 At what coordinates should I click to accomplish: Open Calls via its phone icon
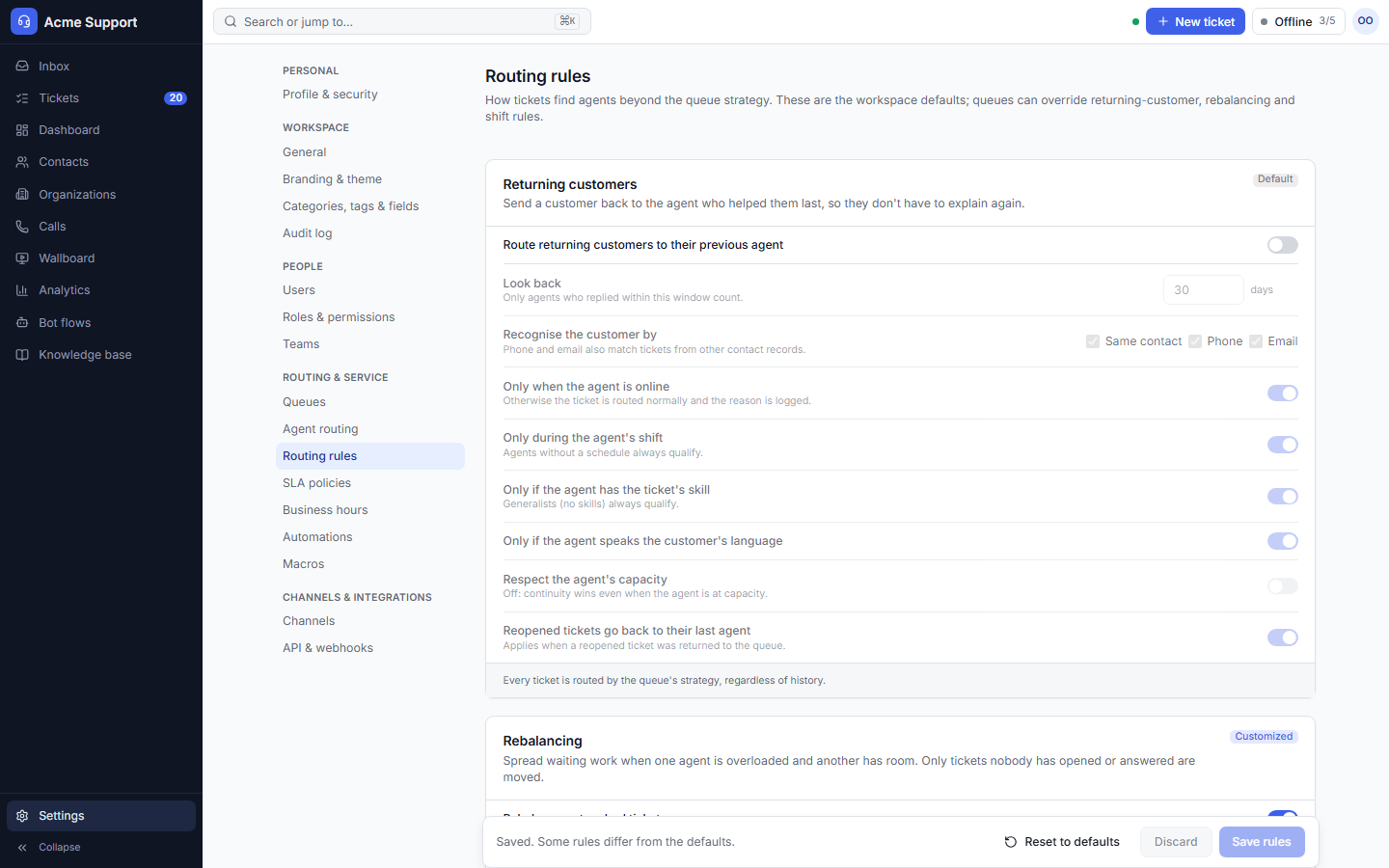pyautogui.click(x=22, y=227)
